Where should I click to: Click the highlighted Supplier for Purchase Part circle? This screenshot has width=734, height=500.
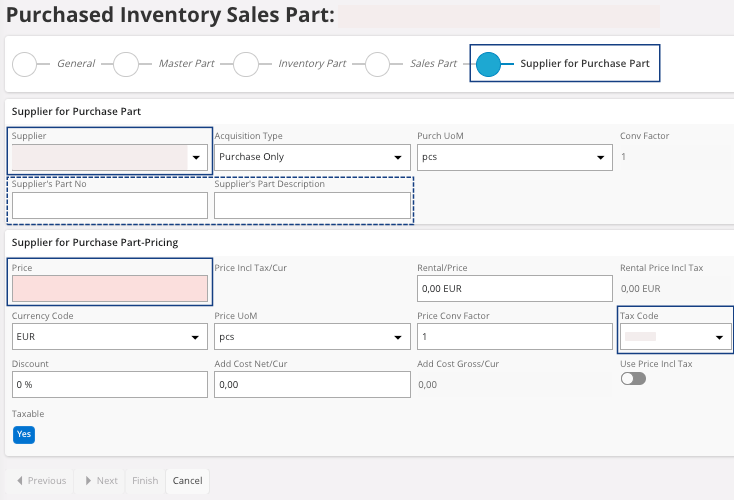(x=488, y=64)
